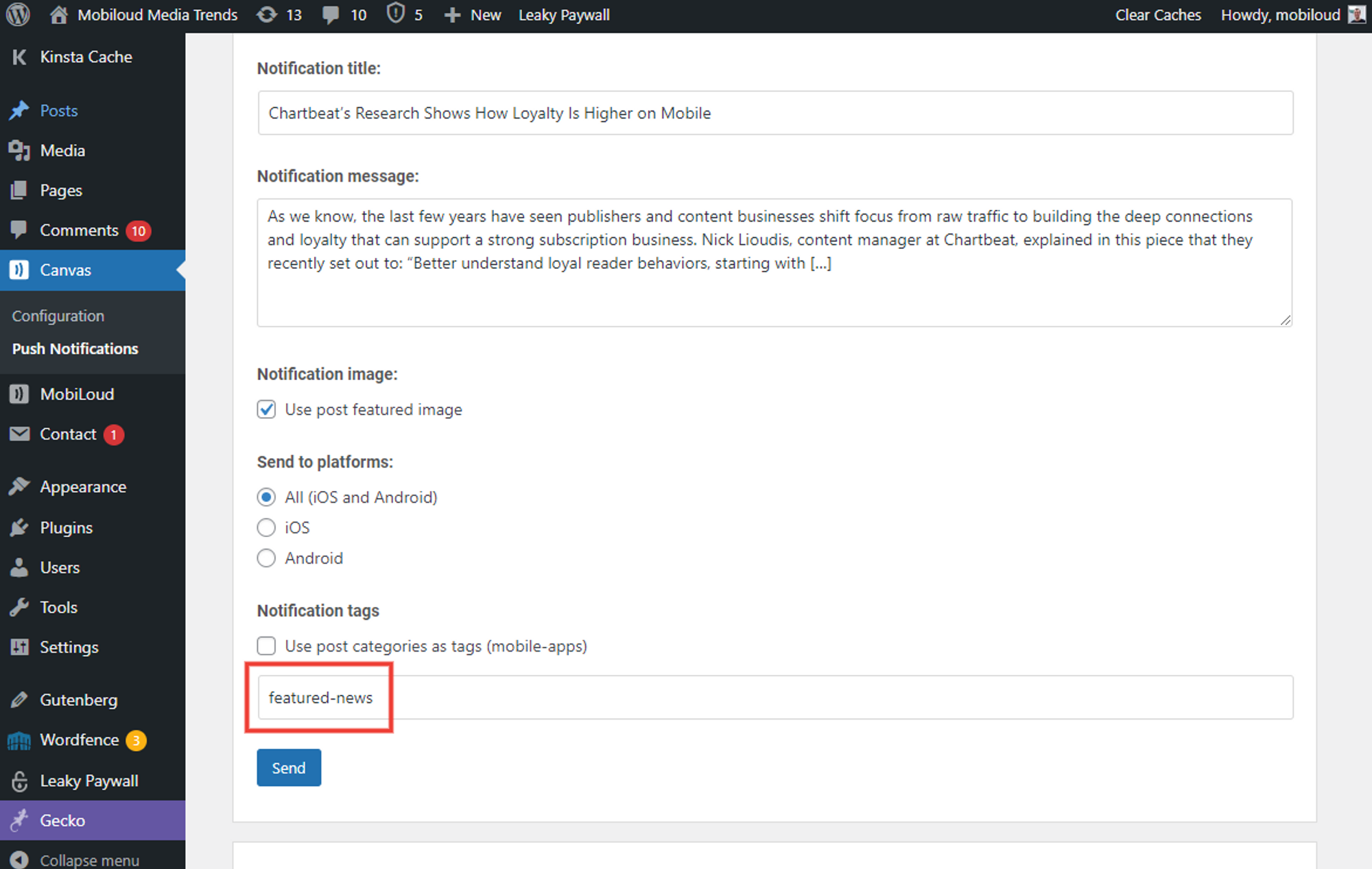The width and height of the screenshot is (1372, 869).
Task: Select All (iOS and Android) platform
Action: (266, 497)
